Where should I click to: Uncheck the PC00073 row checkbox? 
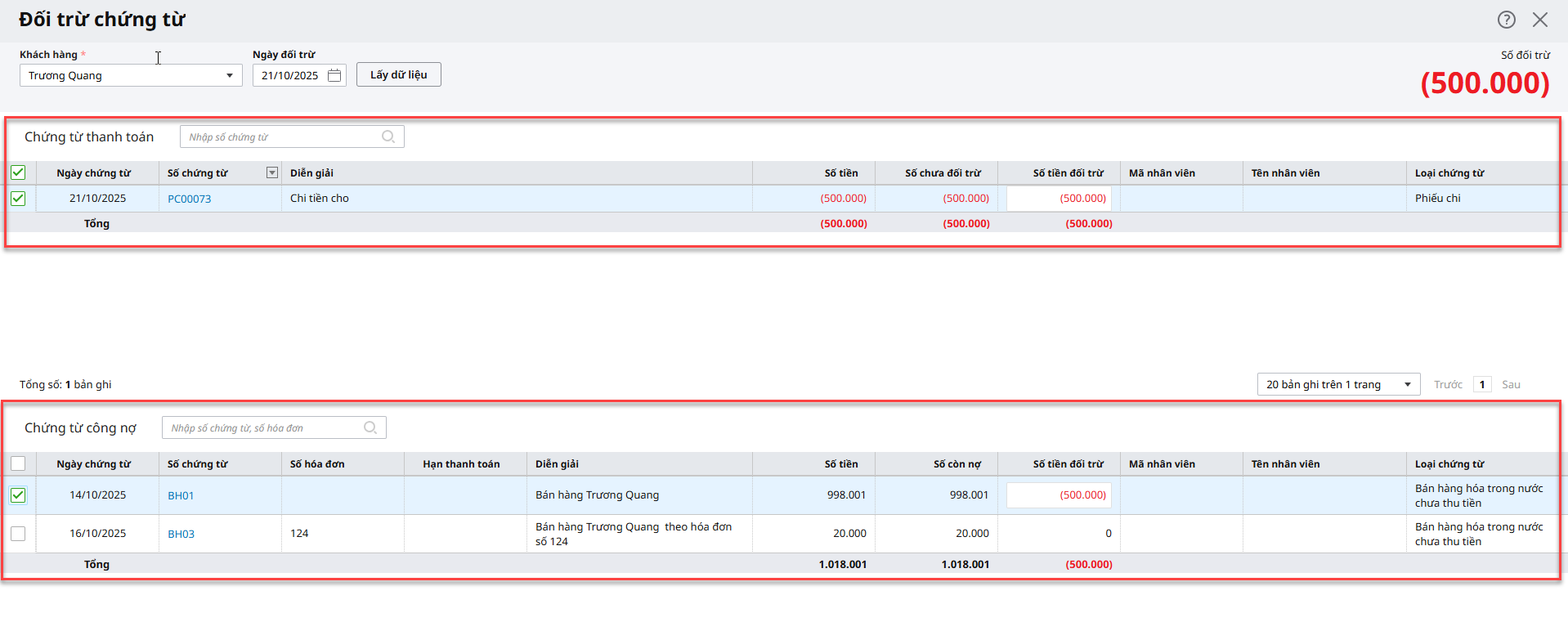[x=18, y=199]
